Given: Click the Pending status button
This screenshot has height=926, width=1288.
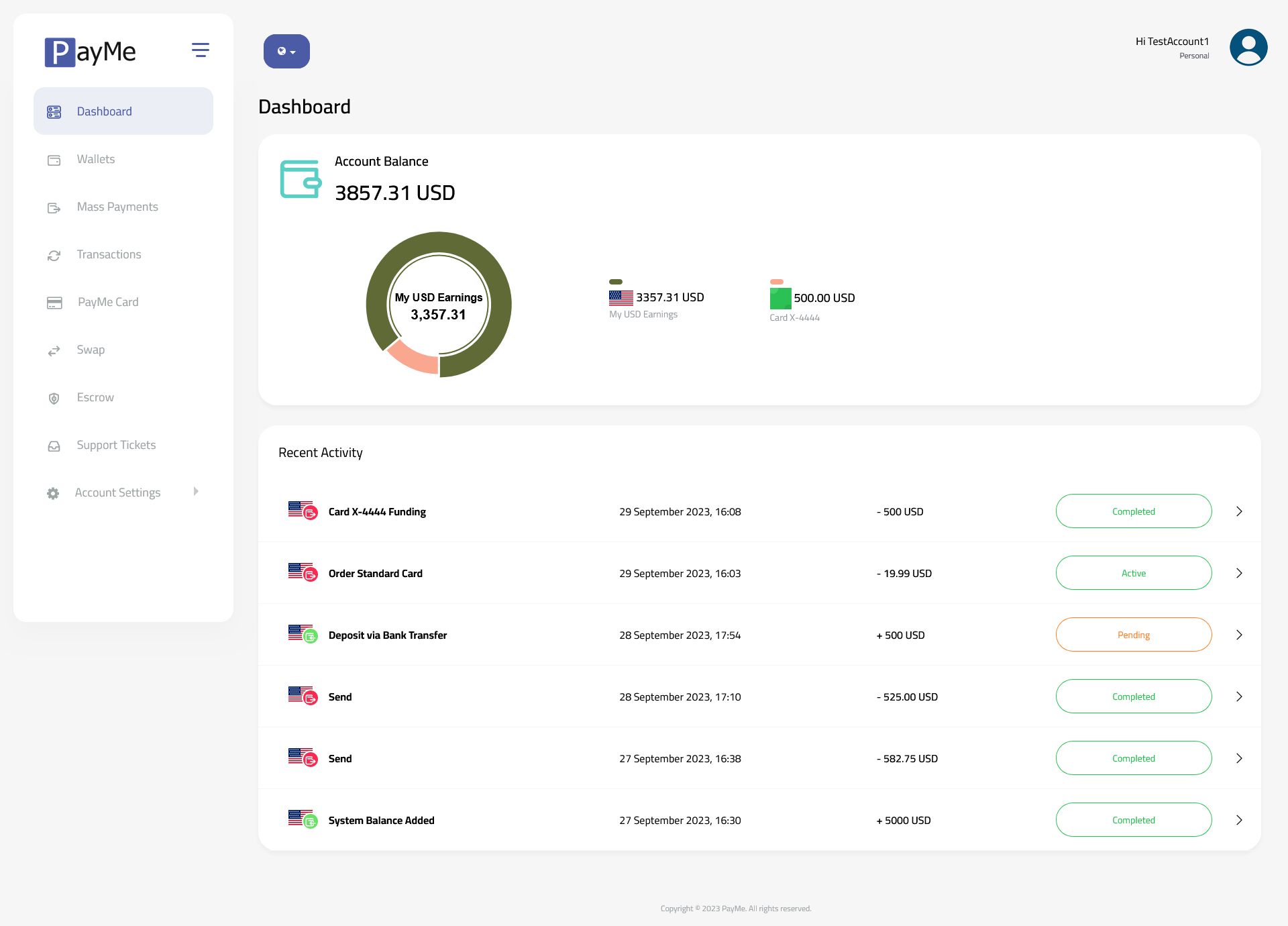Looking at the screenshot, I should pyautogui.click(x=1133, y=635).
